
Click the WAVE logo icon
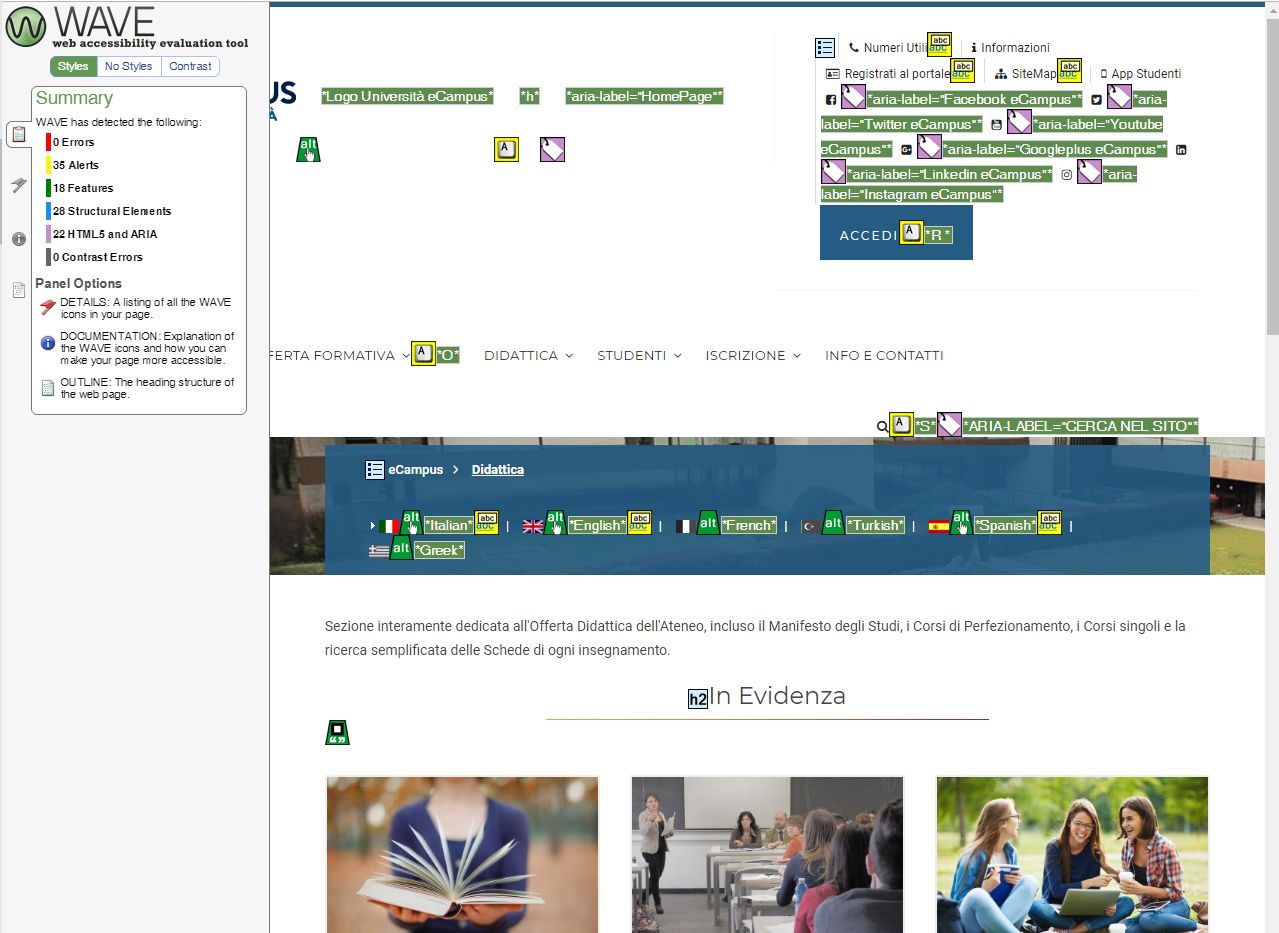[x=26, y=27]
